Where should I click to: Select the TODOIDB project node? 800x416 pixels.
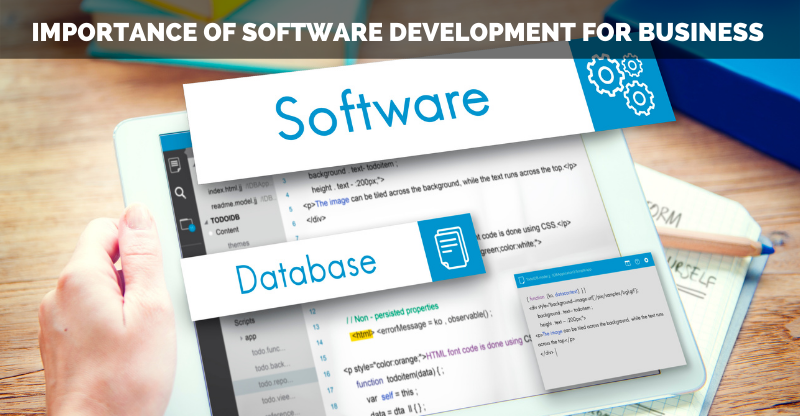(225, 219)
